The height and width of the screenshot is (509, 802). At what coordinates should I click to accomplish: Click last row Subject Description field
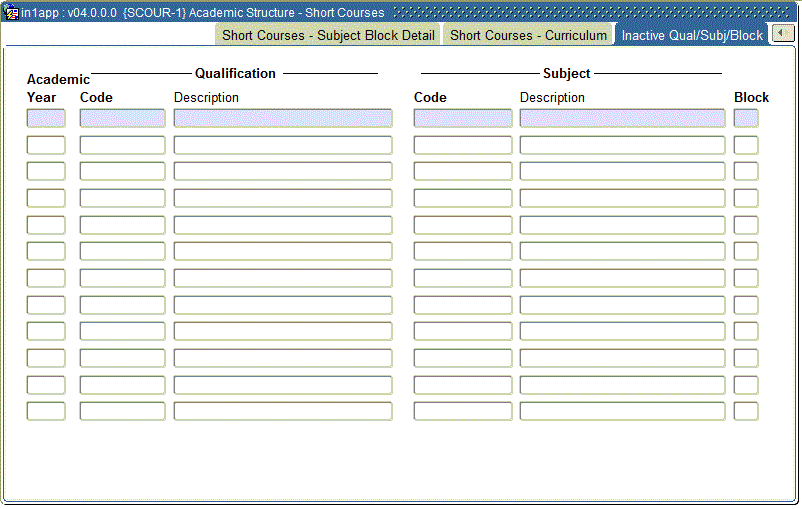[622, 411]
